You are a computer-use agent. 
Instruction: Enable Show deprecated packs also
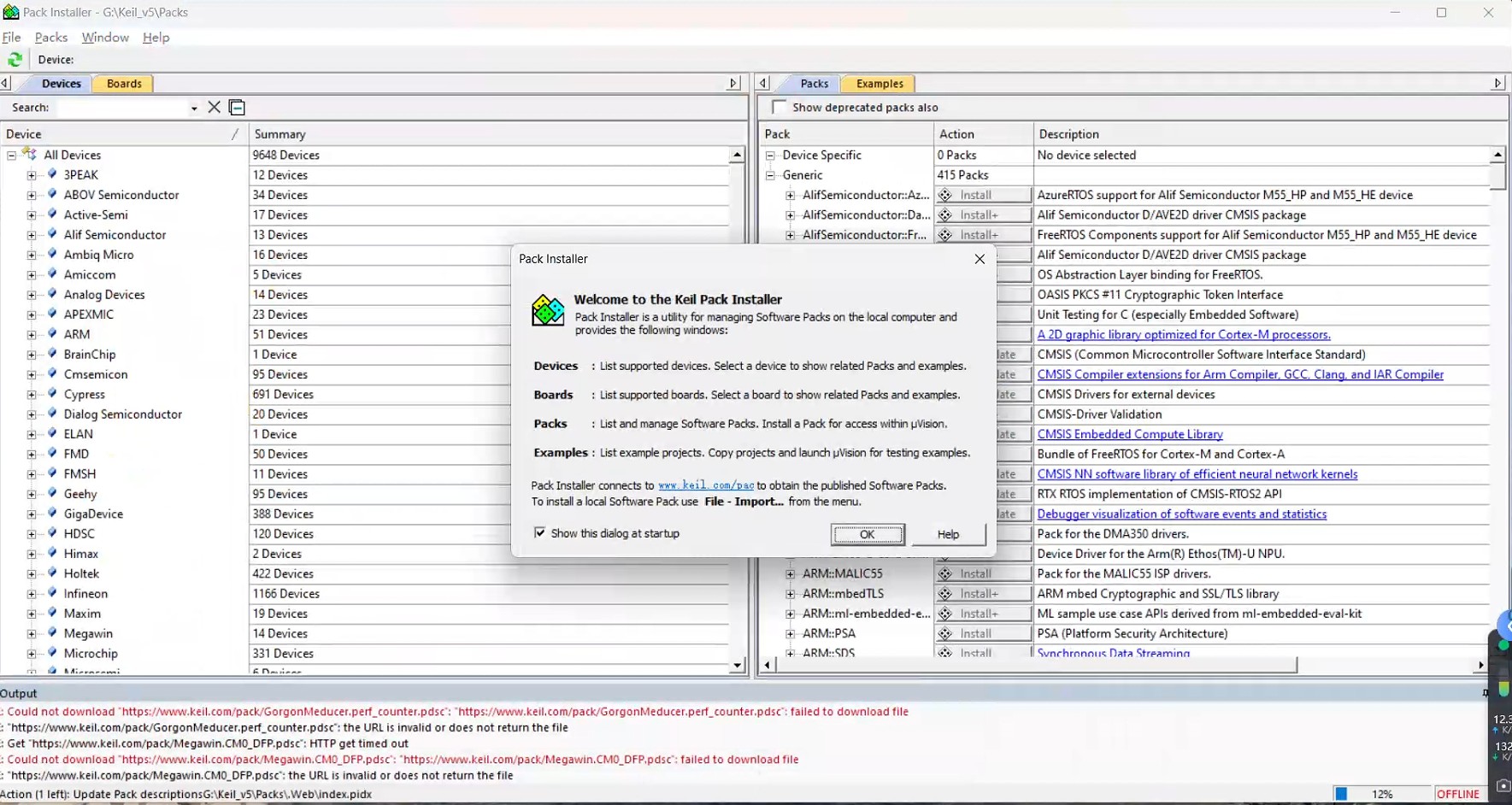point(779,108)
